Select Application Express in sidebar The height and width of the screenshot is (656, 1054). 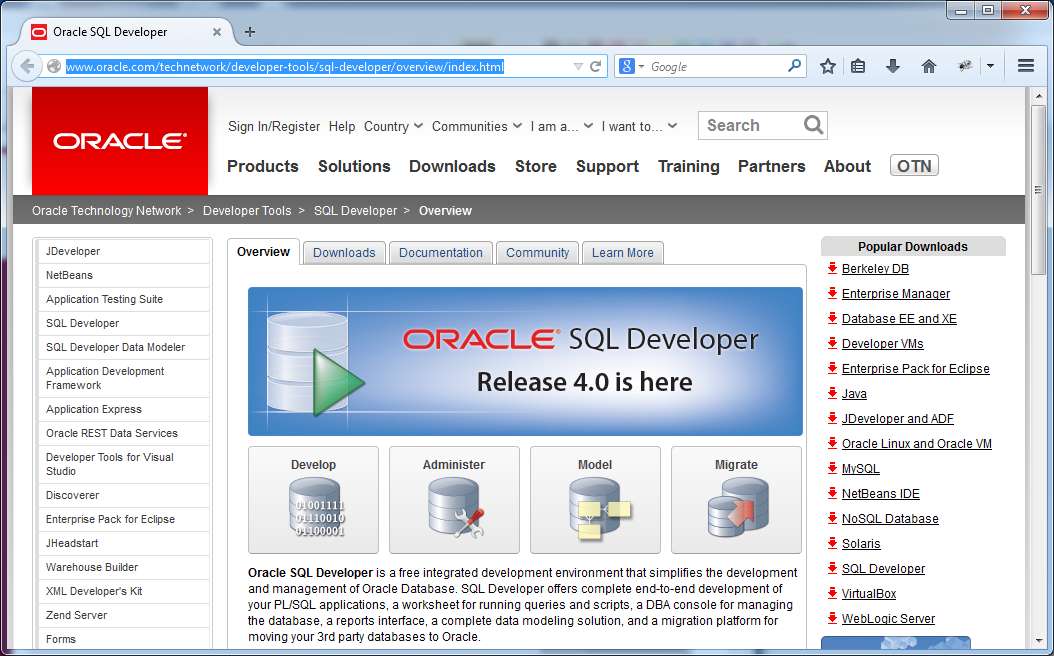tap(124, 409)
